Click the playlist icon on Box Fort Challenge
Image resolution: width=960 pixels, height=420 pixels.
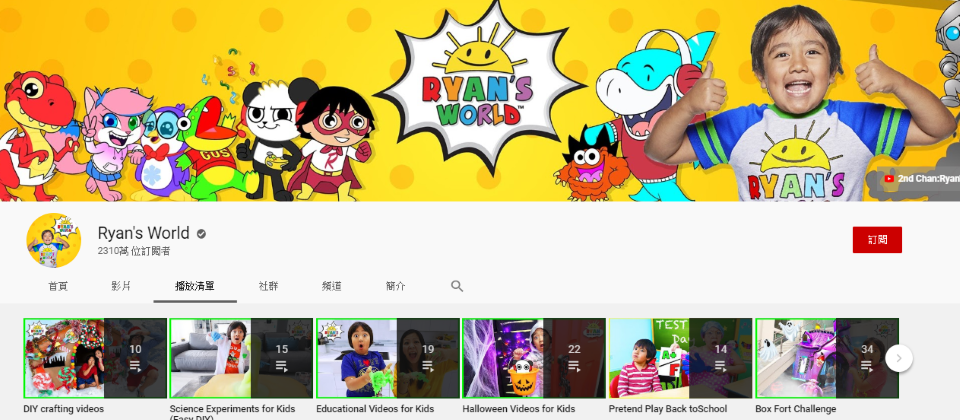(867, 366)
